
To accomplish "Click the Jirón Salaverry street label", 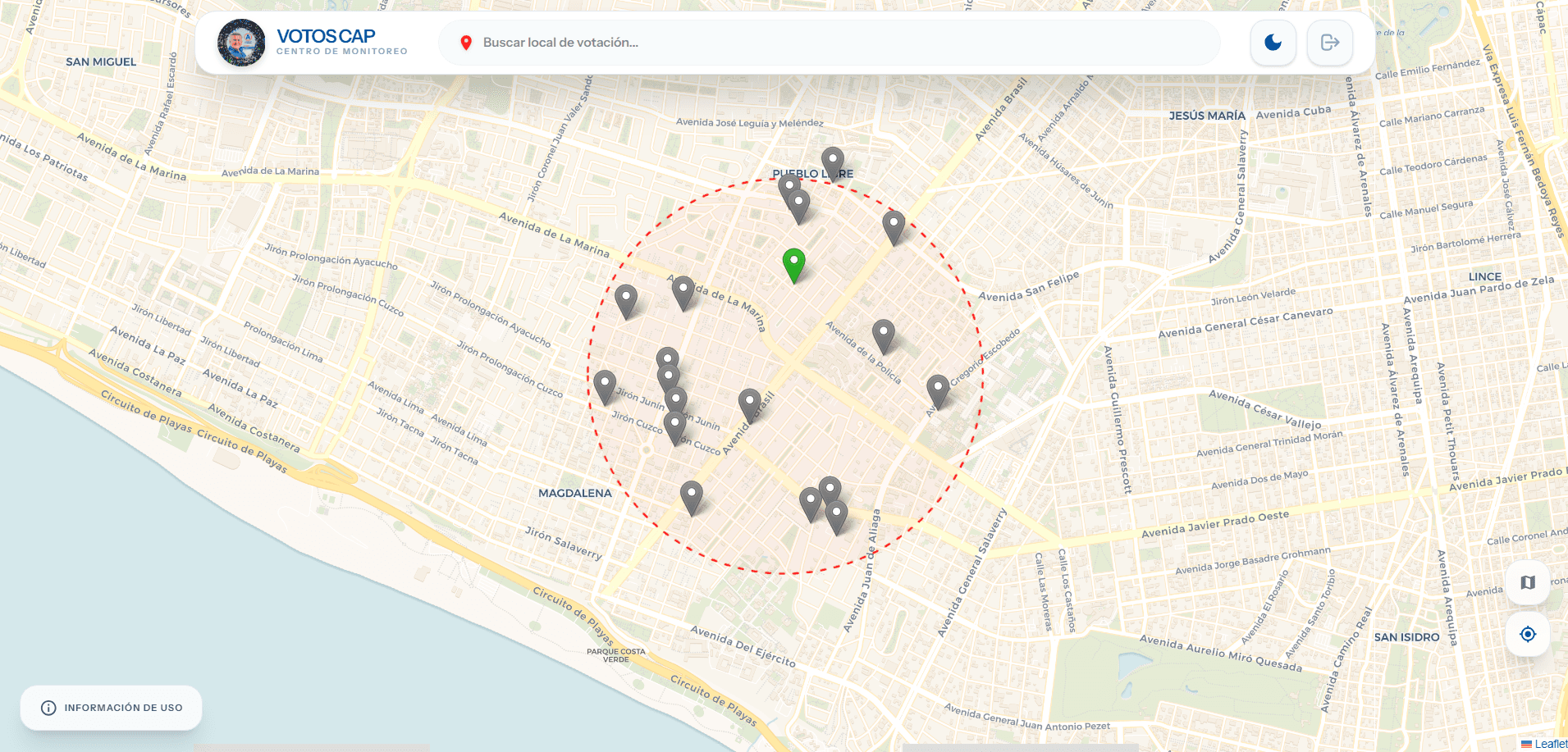I will [564, 544].
